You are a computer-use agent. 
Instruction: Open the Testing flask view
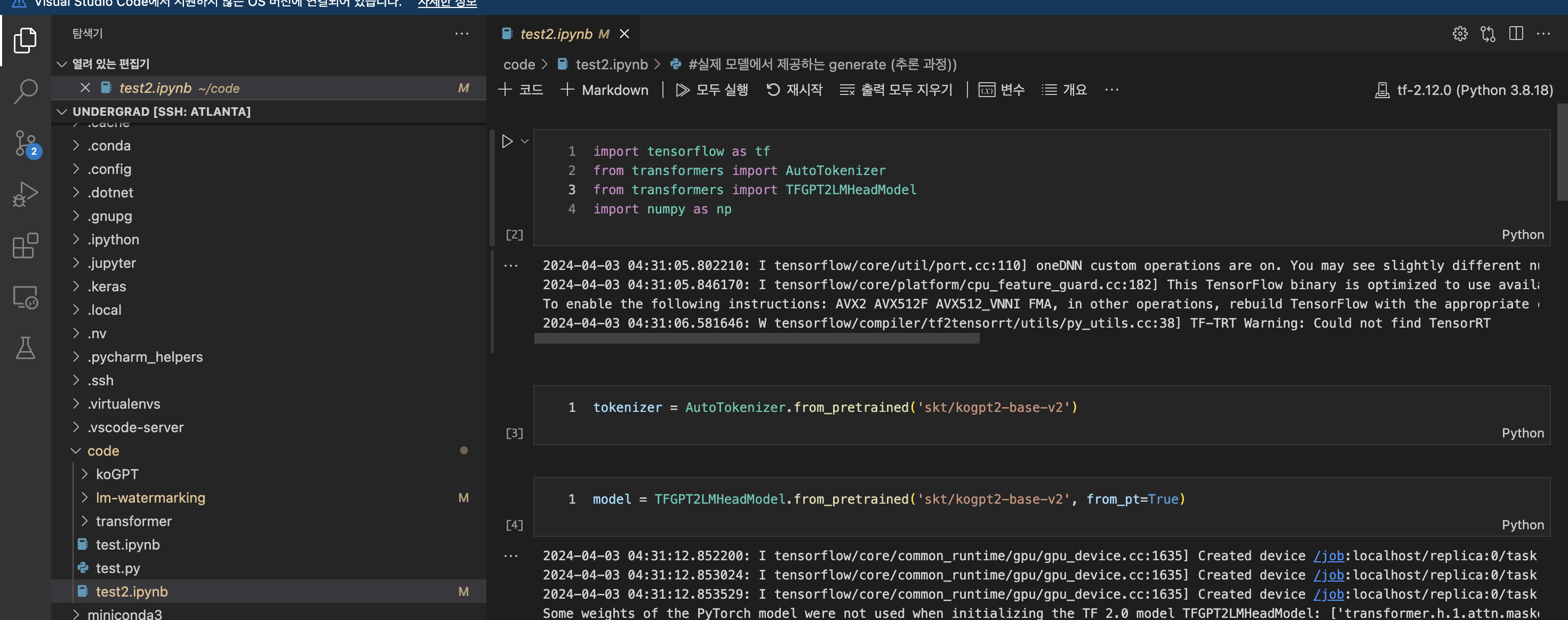(25, 348)
